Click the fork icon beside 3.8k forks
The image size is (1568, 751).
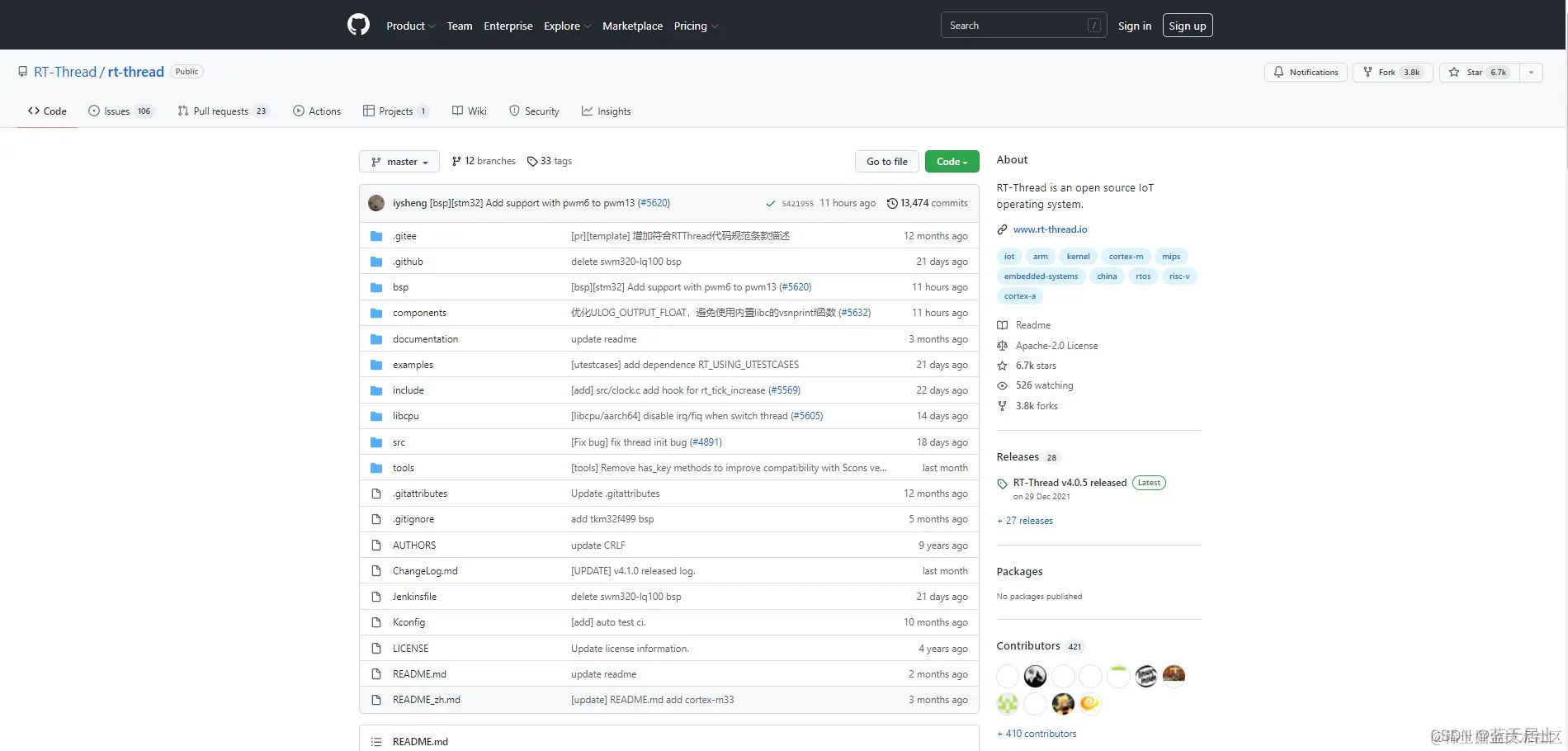coord(1002,406)
